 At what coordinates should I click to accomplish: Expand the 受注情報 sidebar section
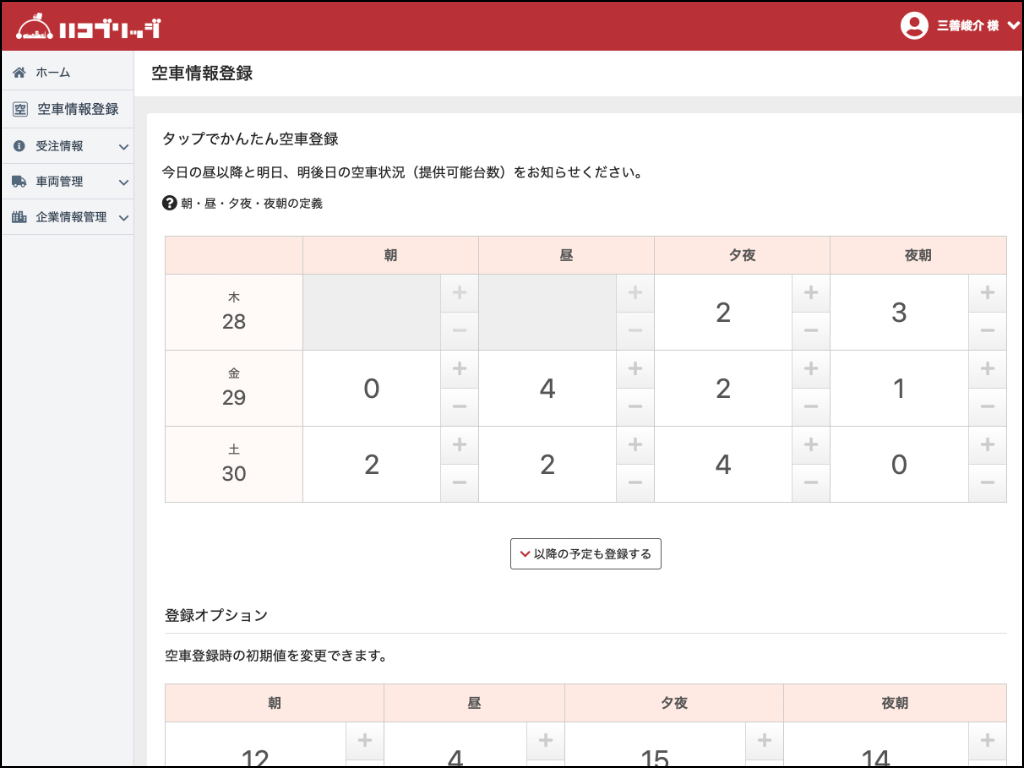point(123,145)
